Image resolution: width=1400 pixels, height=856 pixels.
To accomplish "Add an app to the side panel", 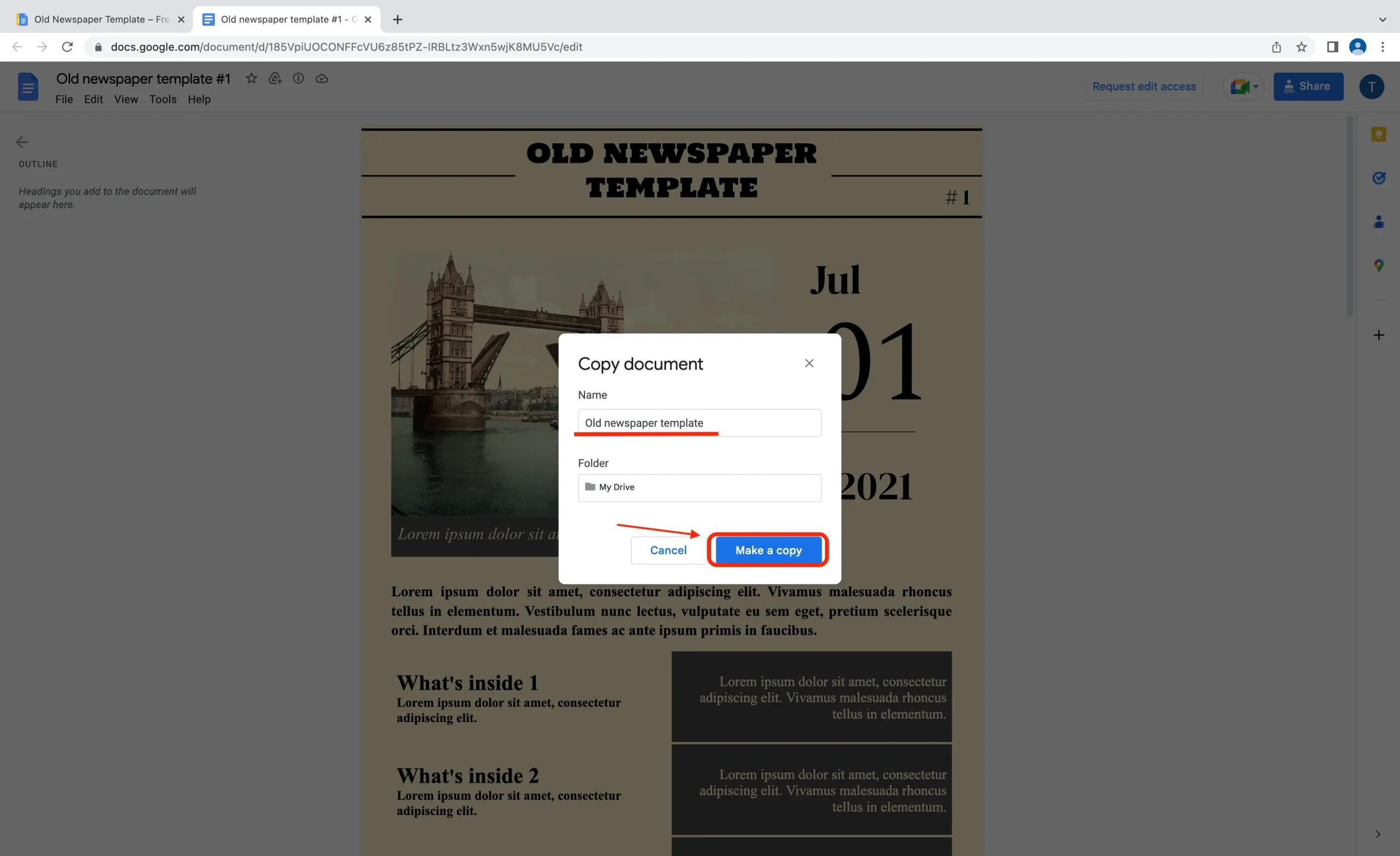I will pyautogui.click(x=1379, y=335).
